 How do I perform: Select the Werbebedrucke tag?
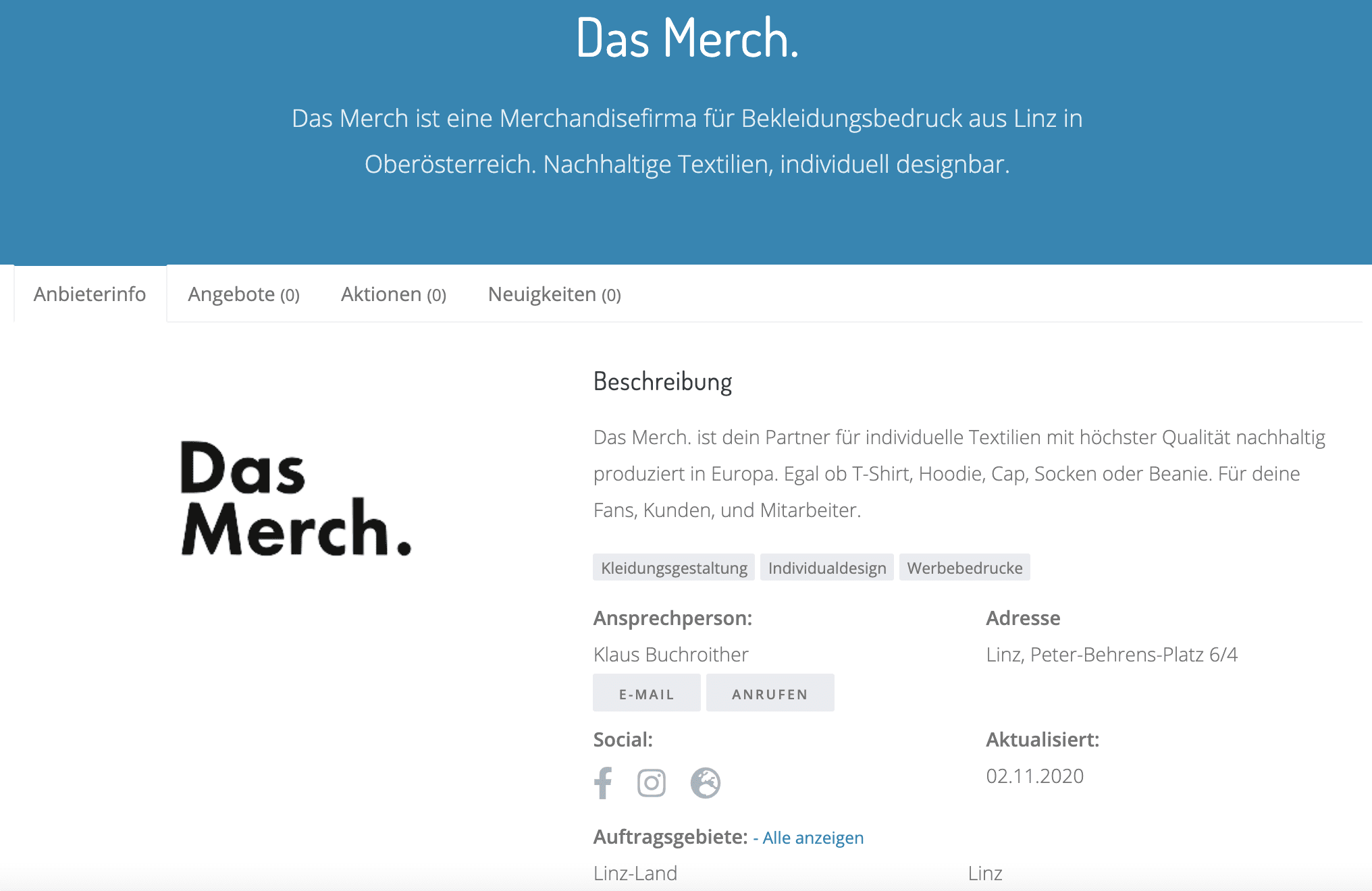click(964, 568)
